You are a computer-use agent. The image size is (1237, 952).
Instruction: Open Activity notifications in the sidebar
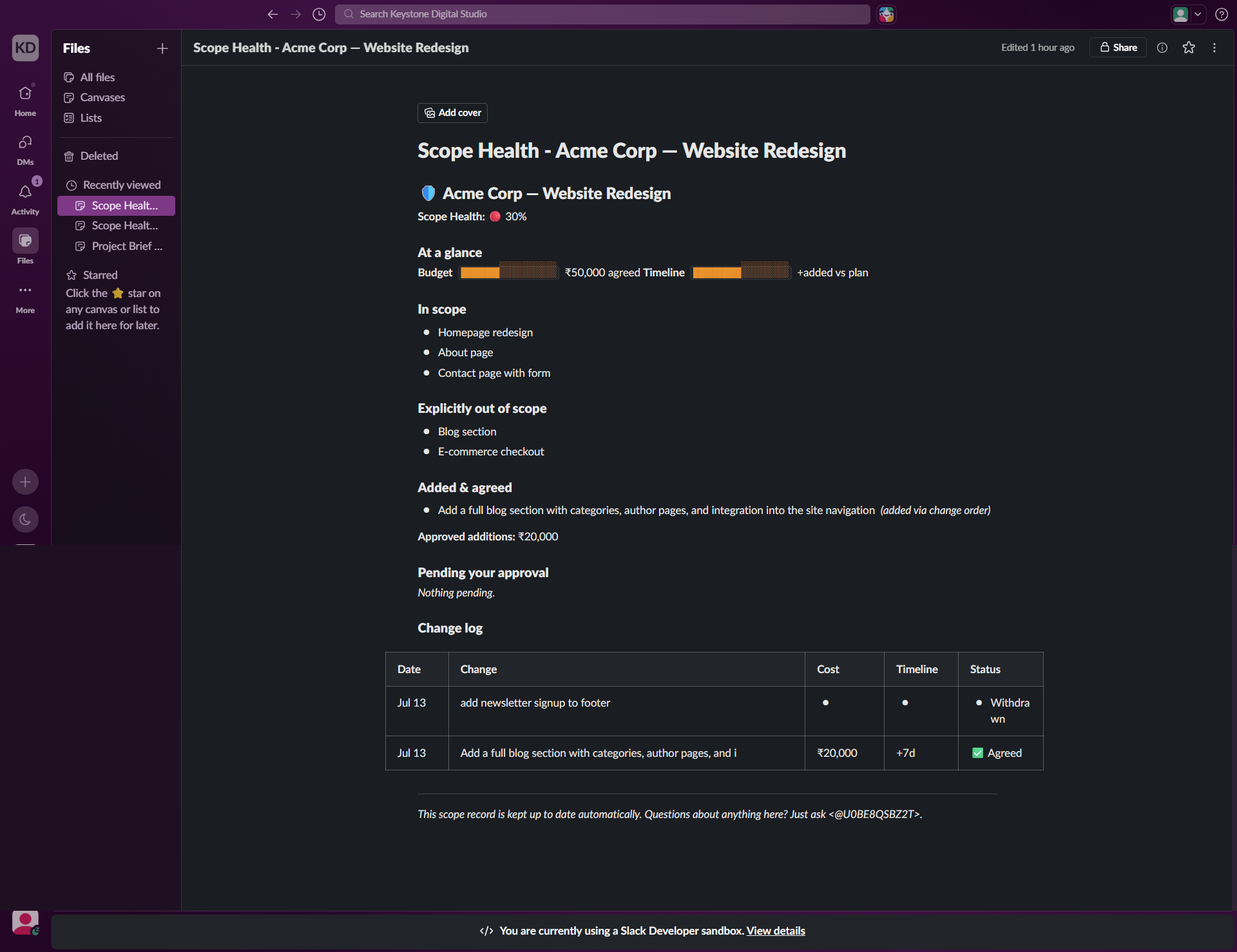(25, 199)
